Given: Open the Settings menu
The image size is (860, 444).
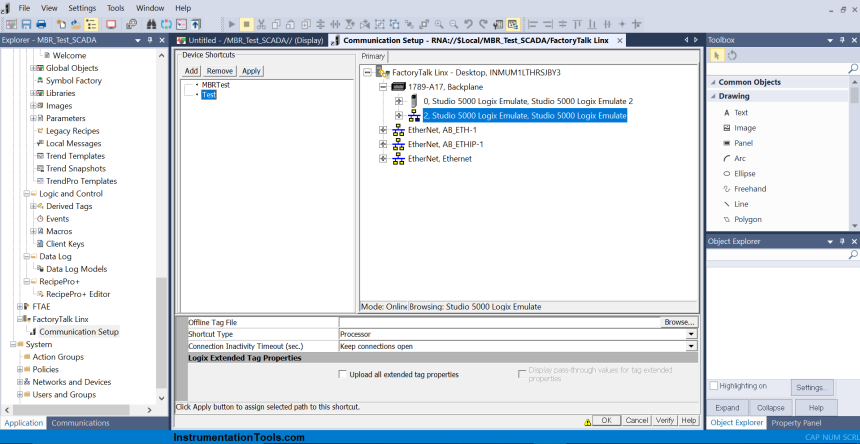Looking at the screenshot, I should pyautogui.click(x=82, y=8).
